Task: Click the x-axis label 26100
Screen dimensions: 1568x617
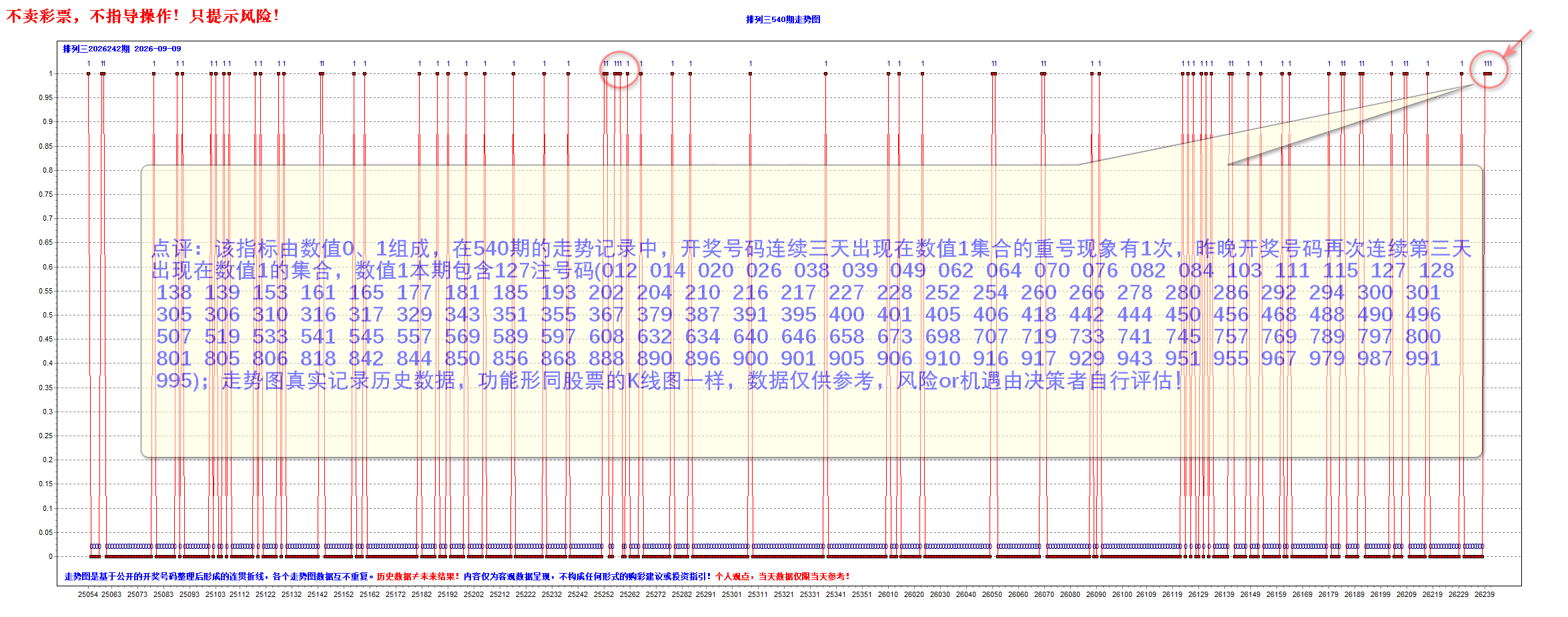Action: pyautogui.click(x=1122, y=594)
